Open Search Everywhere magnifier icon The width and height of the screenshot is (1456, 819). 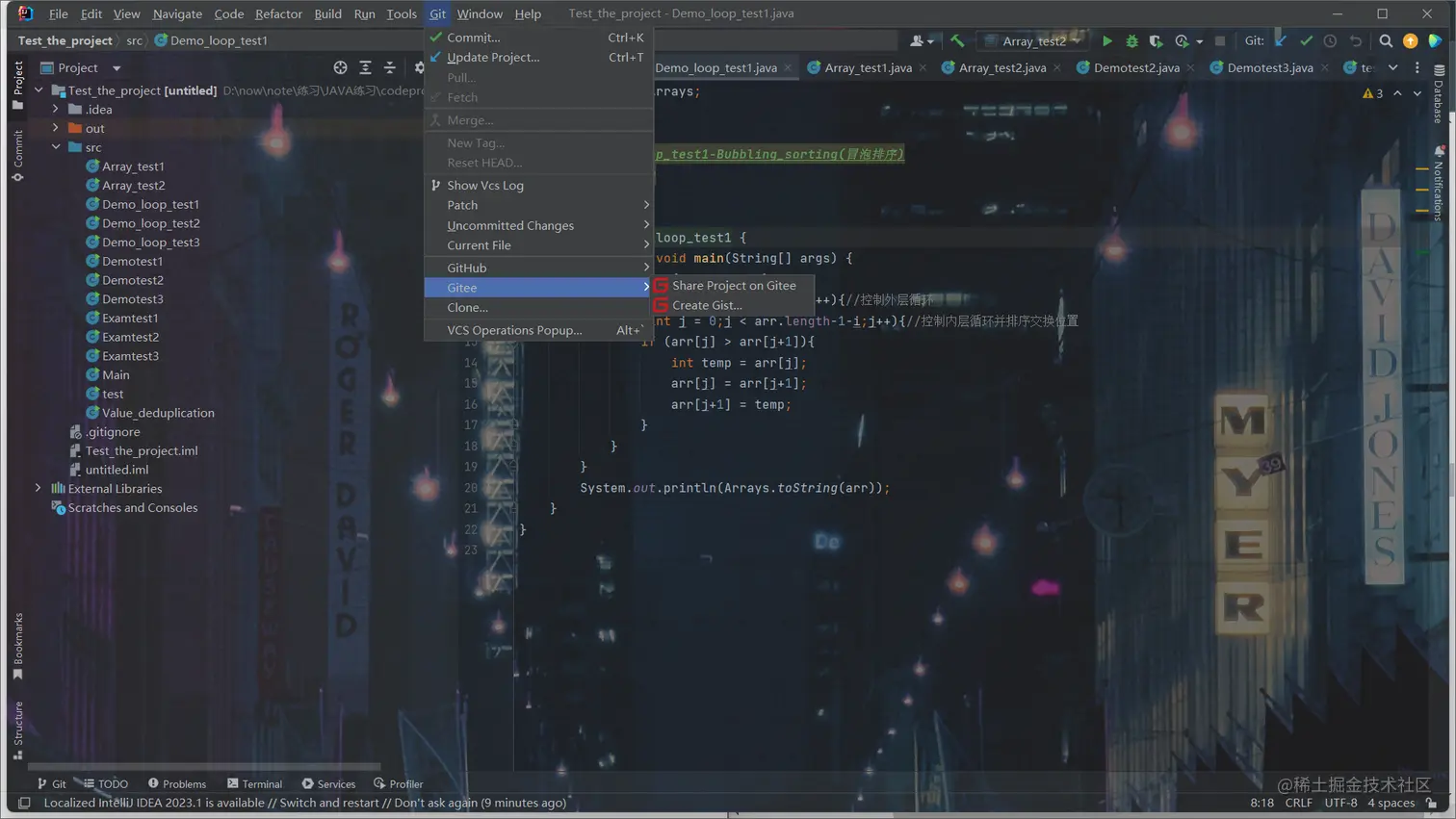pyautogui.click(x=1386, y=41)
